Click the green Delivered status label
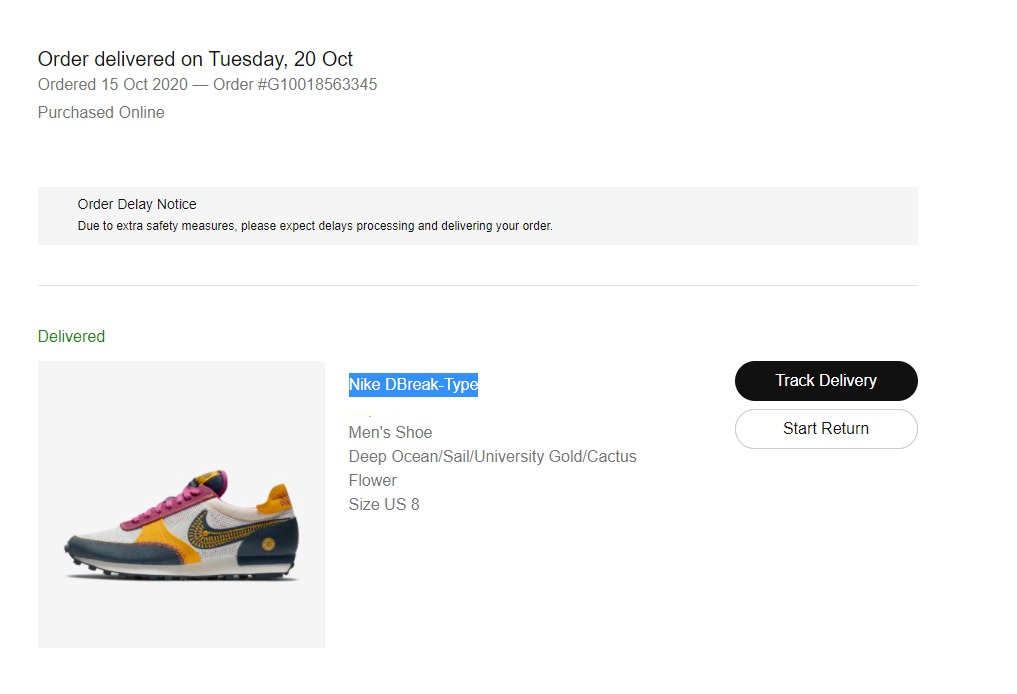Screen dimensions: 1017x694 click(x=71, y=337)
